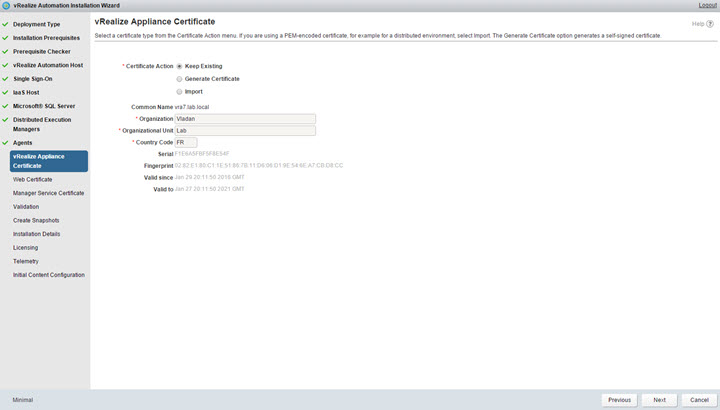Open the vRealize Automation Host step

tap(48, 65)
